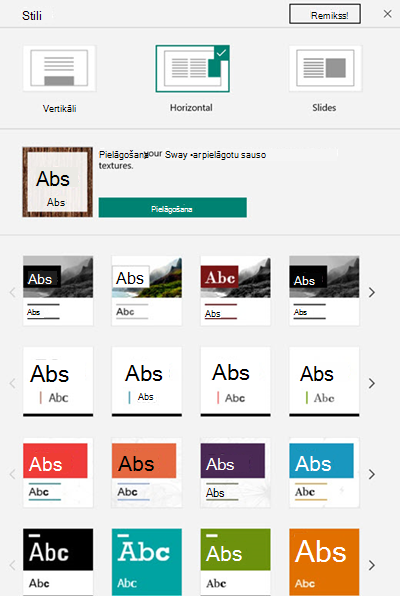Image resolution: width=400 pixels, height=596 pixels.
Task: Choose the Horizontal layout icon
Action: pos(192,68)
